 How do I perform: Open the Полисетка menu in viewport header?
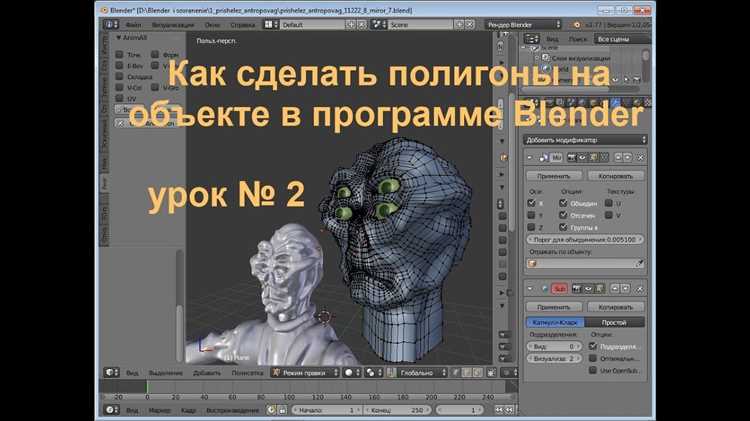[247, 372]
